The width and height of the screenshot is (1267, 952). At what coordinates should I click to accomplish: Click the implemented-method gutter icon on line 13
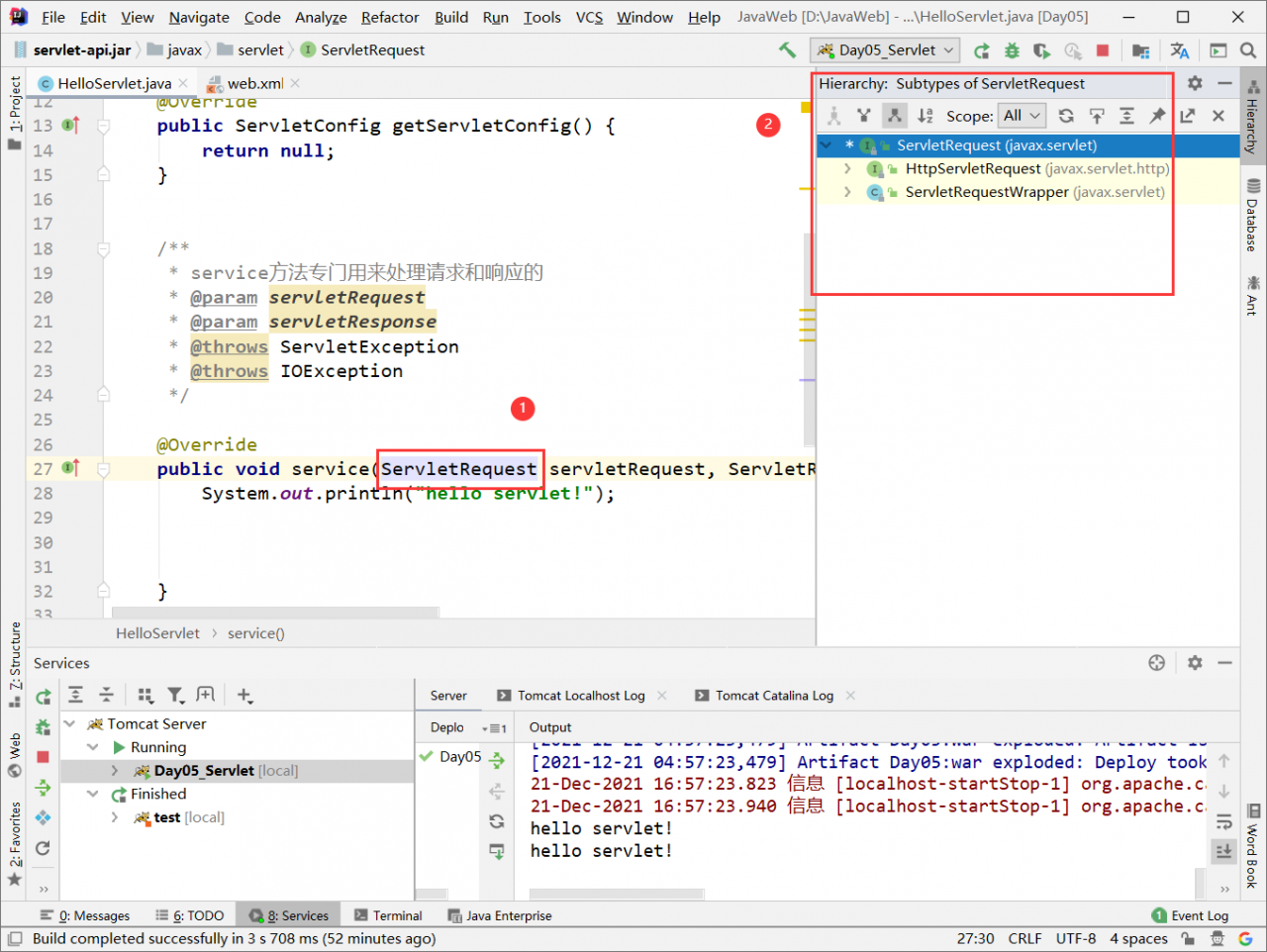point(70,125)
